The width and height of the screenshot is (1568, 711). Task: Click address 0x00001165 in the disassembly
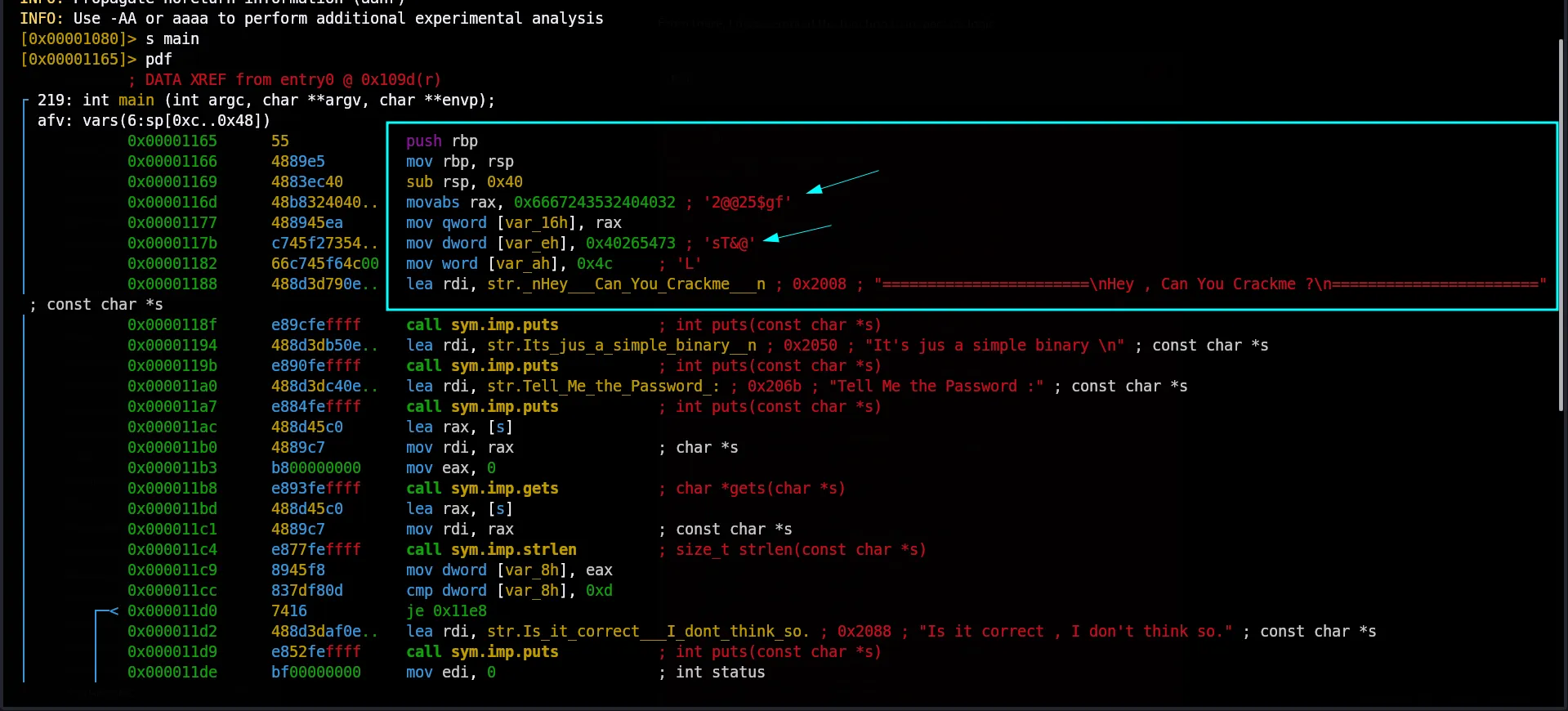[x=172, y=141]
